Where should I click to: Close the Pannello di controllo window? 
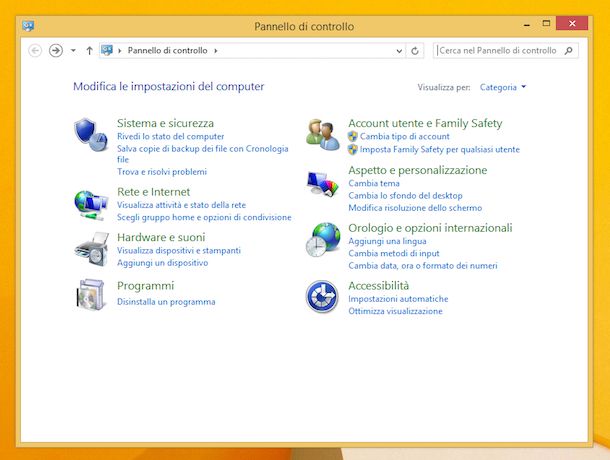point(572,23)
